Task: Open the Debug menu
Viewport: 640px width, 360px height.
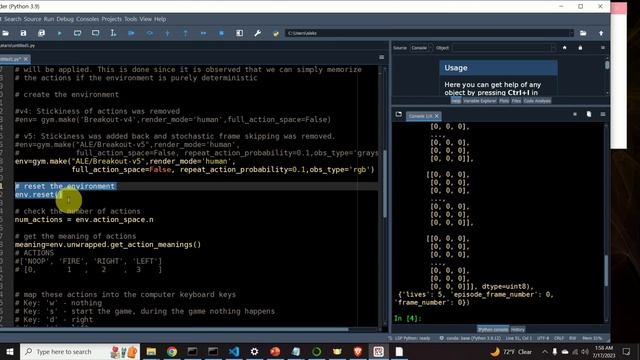Action: pos(65,19)
